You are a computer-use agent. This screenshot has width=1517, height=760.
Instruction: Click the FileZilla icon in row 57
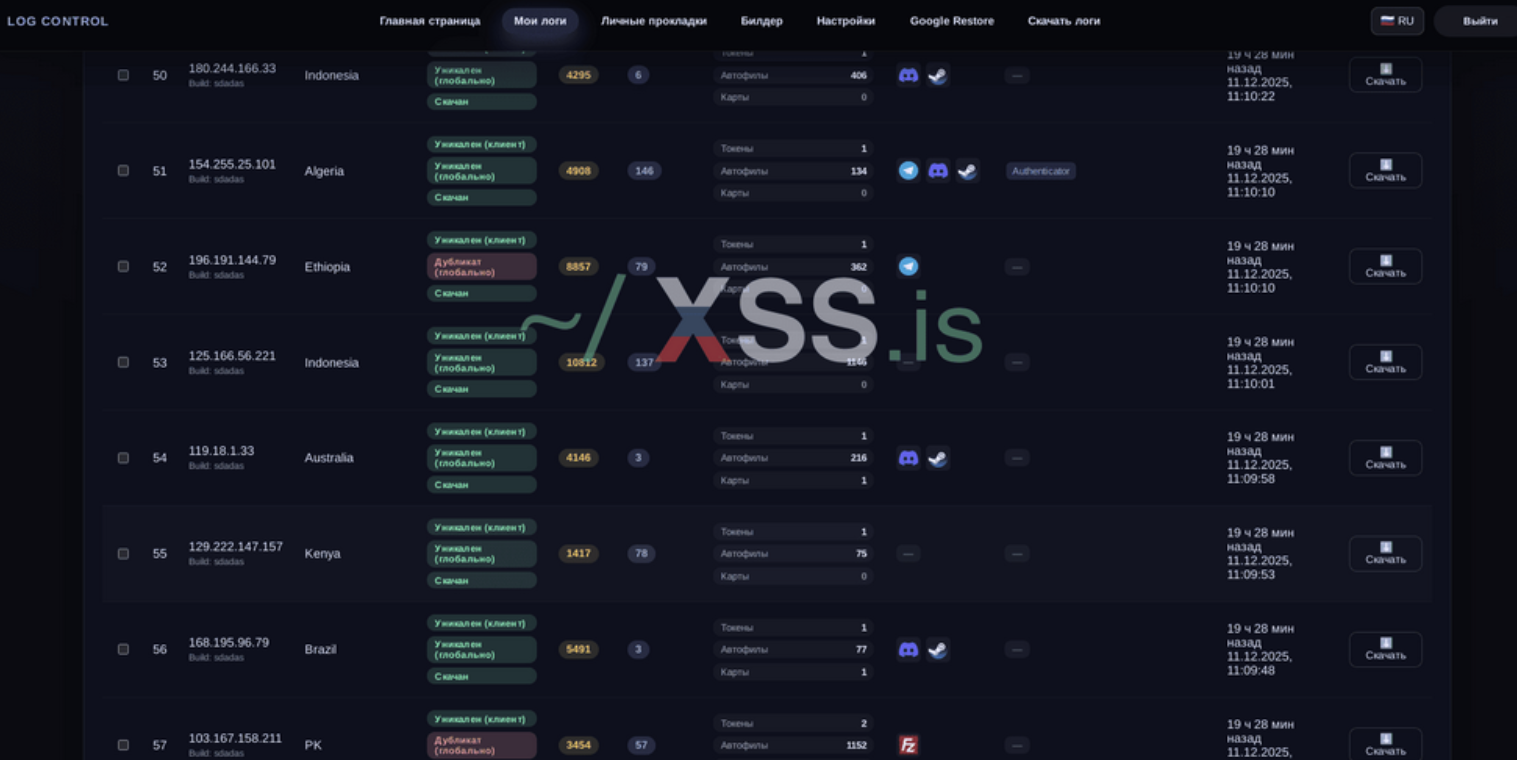pyautogui.click(x=908, y=745)
